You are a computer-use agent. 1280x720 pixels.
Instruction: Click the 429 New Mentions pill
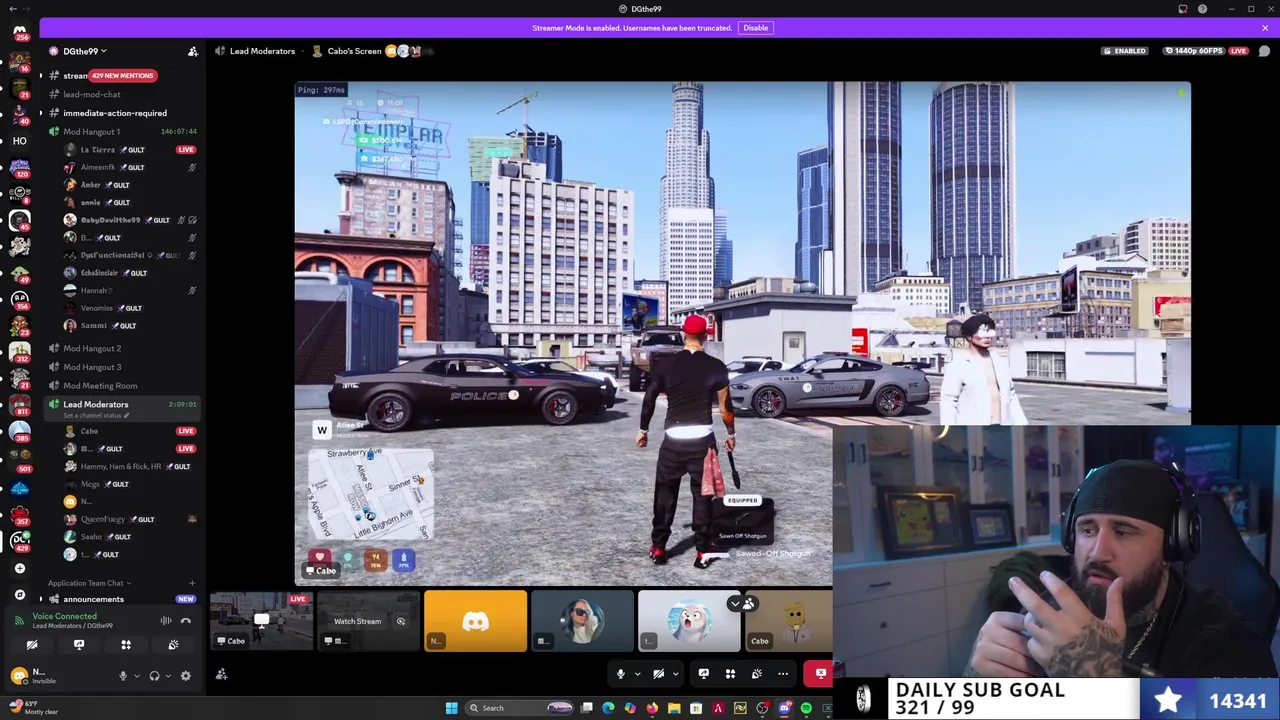[122, 76]
